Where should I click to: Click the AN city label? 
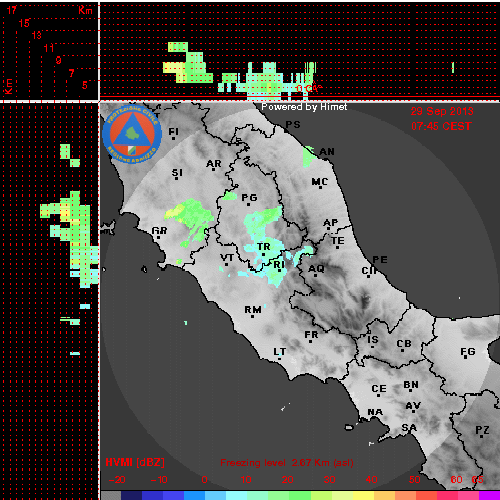(327, 152)
